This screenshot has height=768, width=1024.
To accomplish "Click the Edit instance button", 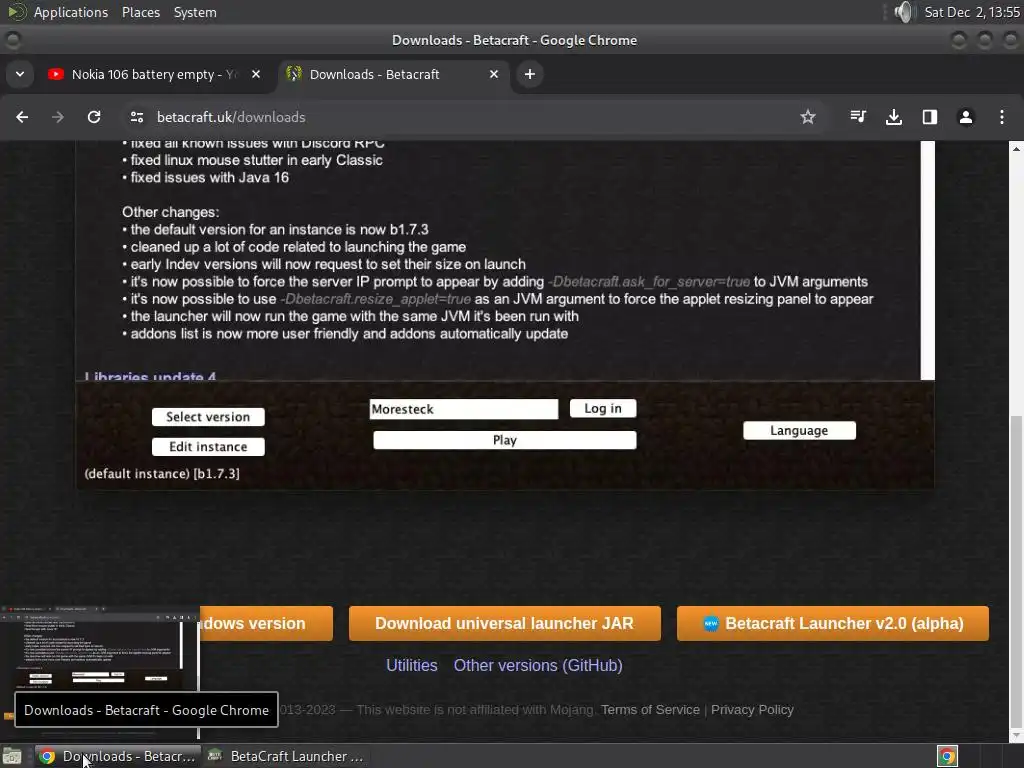I will pyautogui.click(x=208, y=447).
